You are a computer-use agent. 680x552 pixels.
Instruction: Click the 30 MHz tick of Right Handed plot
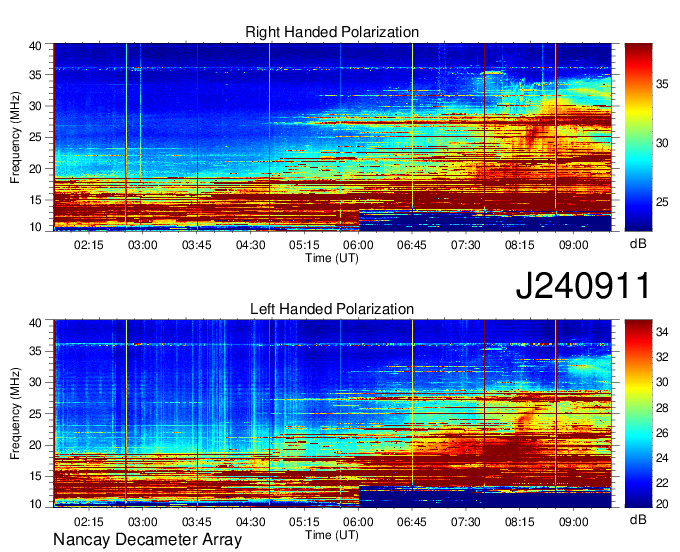(35, 106)
